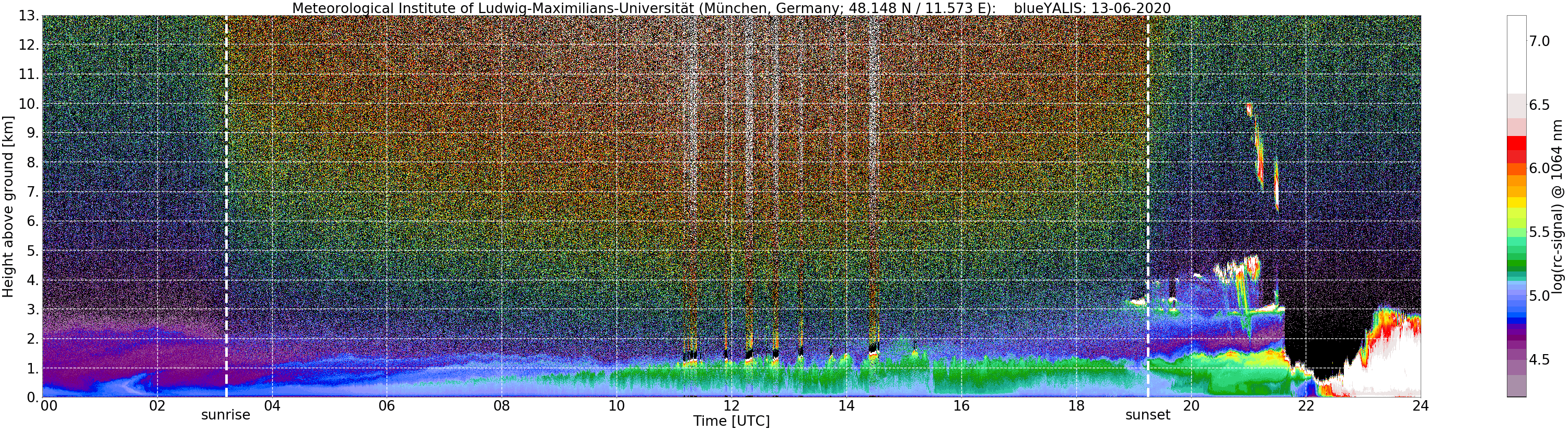
Task: Click time axis tick label '00'
Action: (48, 406)
